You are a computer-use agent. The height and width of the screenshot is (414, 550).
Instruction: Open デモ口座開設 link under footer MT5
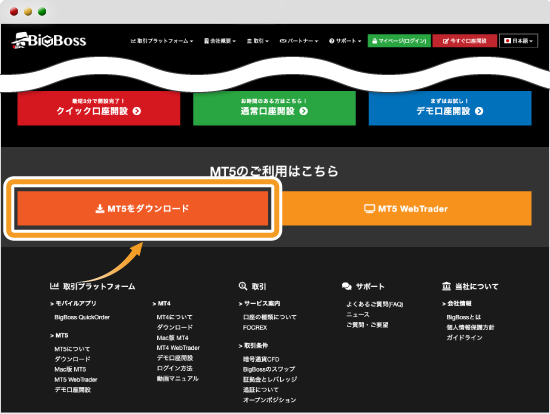[x=73, y=390]
